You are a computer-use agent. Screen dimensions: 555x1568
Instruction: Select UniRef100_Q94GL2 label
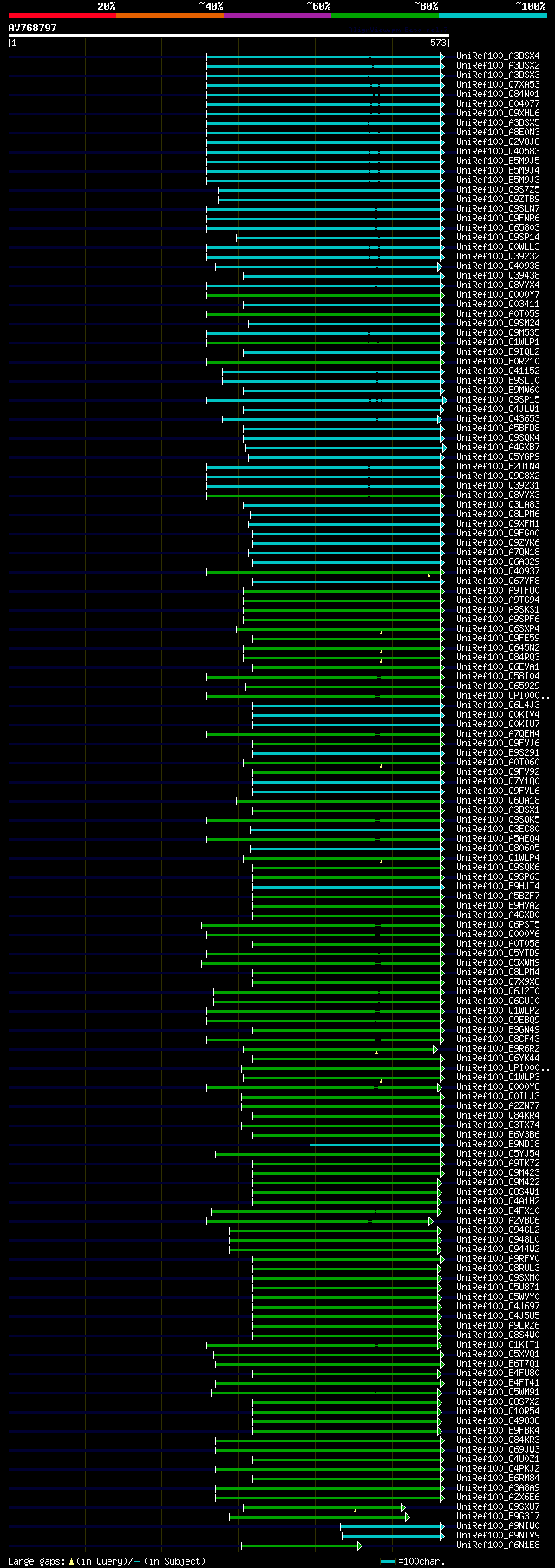pyautogui.click(x=498, y=1230)
